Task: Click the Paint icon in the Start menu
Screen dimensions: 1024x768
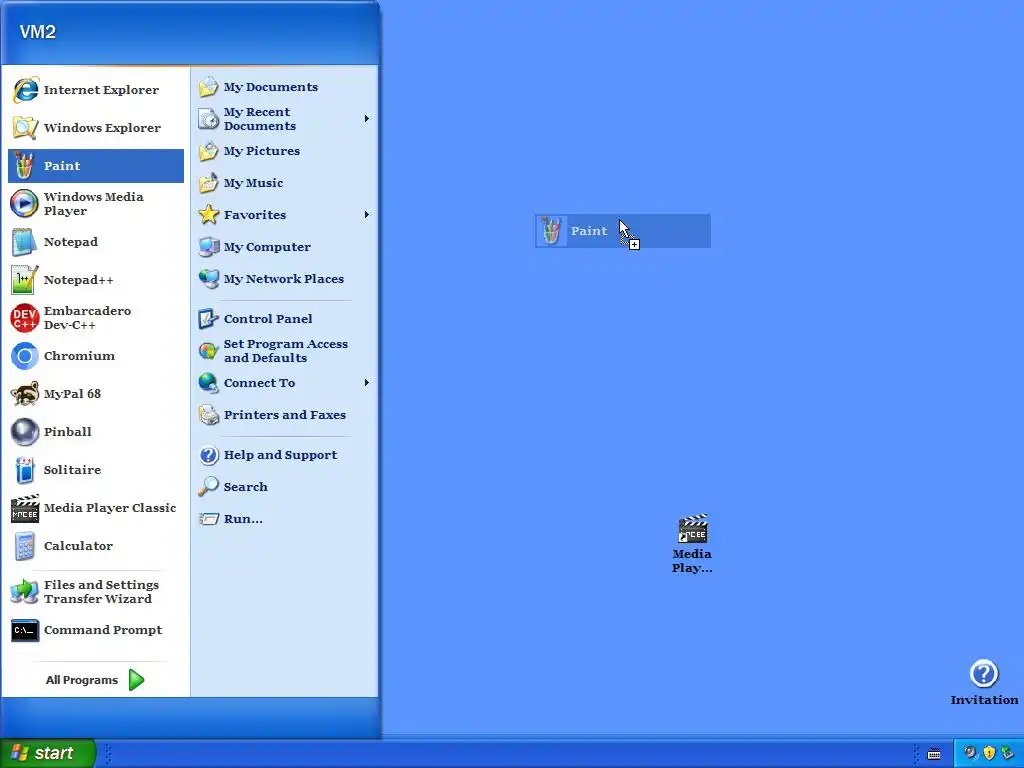Action: [25, 166]
